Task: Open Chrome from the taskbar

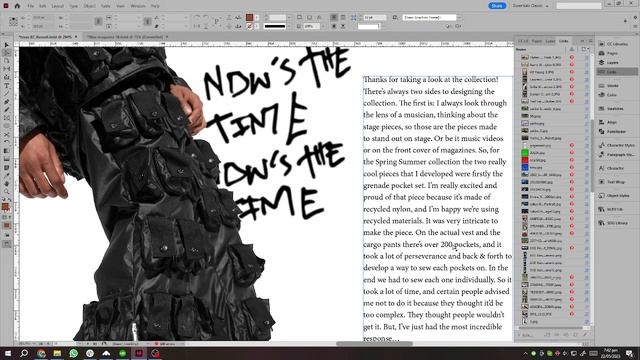Action: [41, 353]
